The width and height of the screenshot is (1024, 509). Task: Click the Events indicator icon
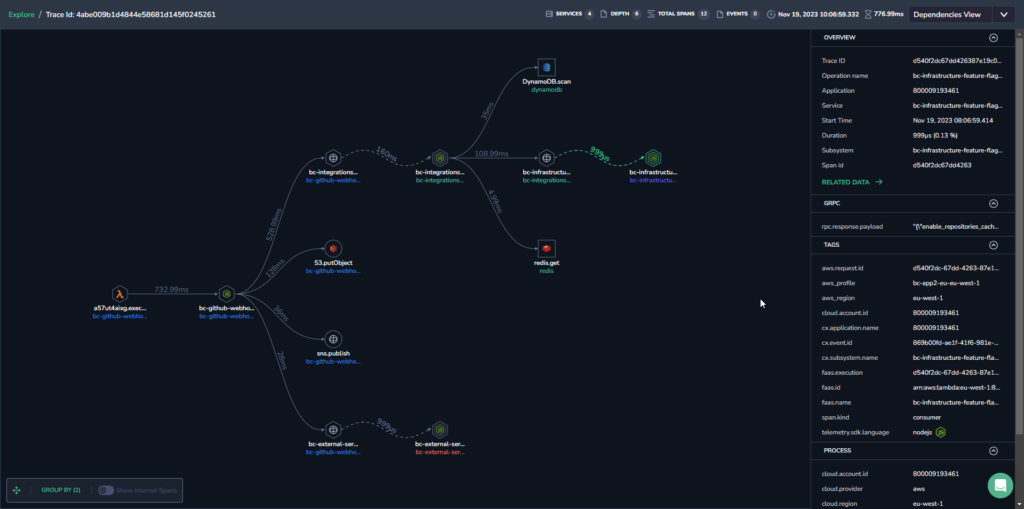tap(720, 14)
